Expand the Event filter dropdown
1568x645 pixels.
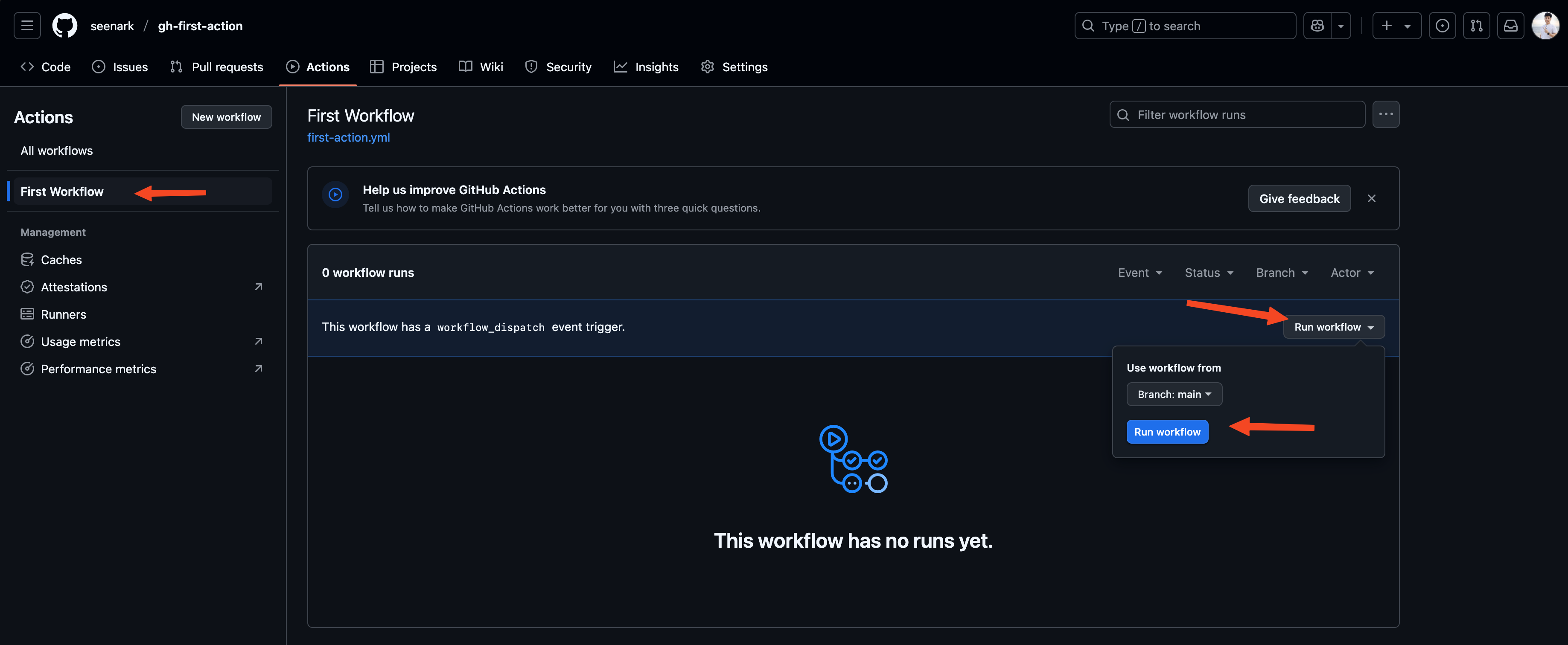point(1140,273)
